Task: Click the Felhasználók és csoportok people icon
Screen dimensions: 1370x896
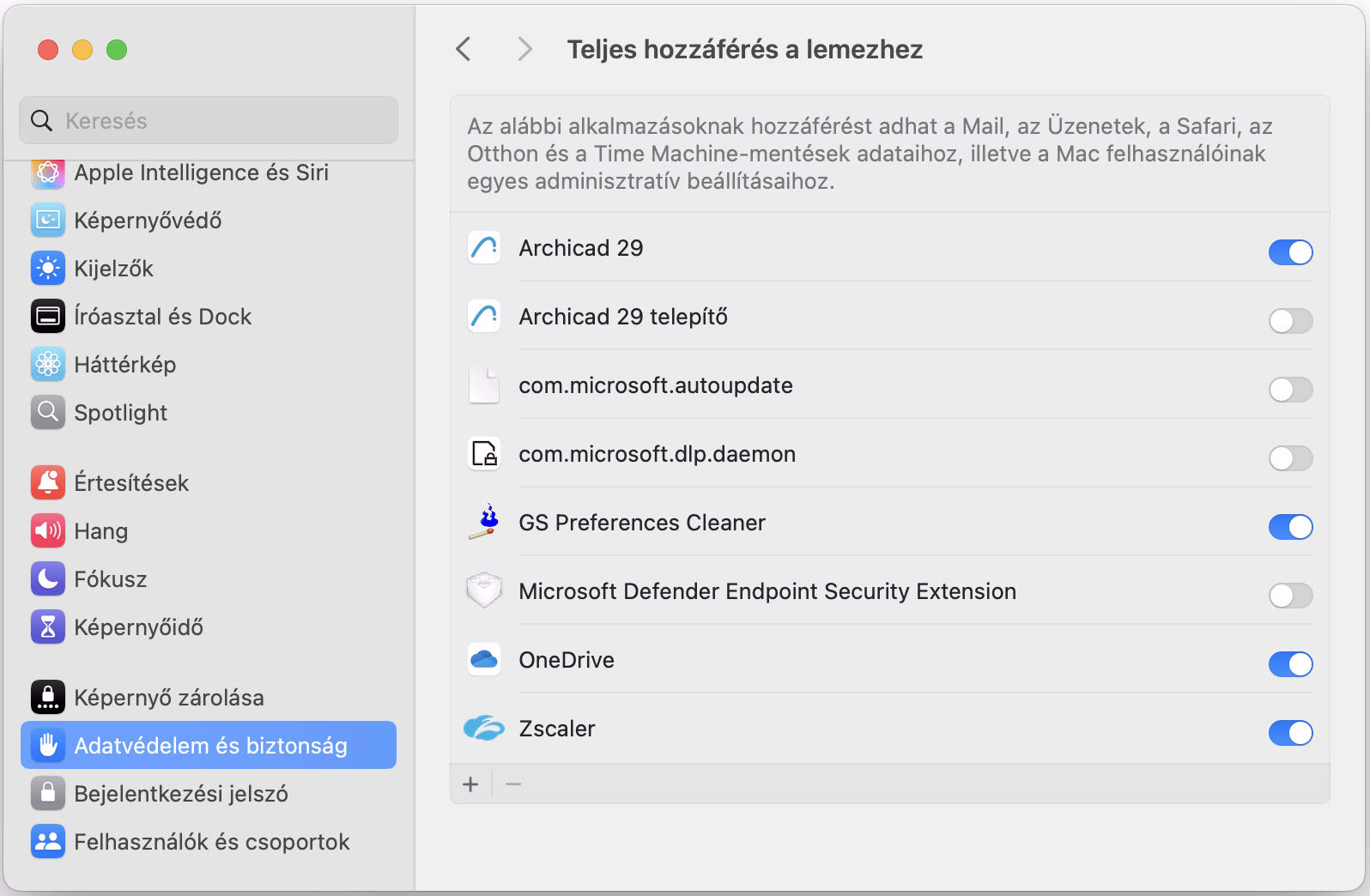Action: tap(48, 842)
